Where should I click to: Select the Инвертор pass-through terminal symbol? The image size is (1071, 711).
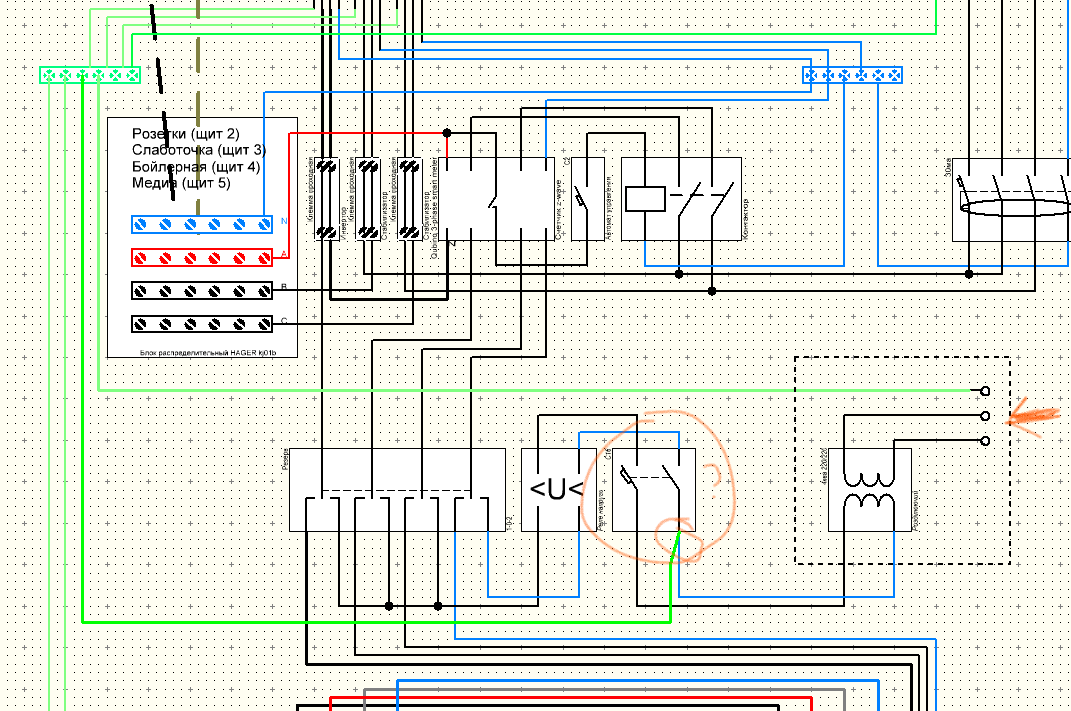coord(327,199)
